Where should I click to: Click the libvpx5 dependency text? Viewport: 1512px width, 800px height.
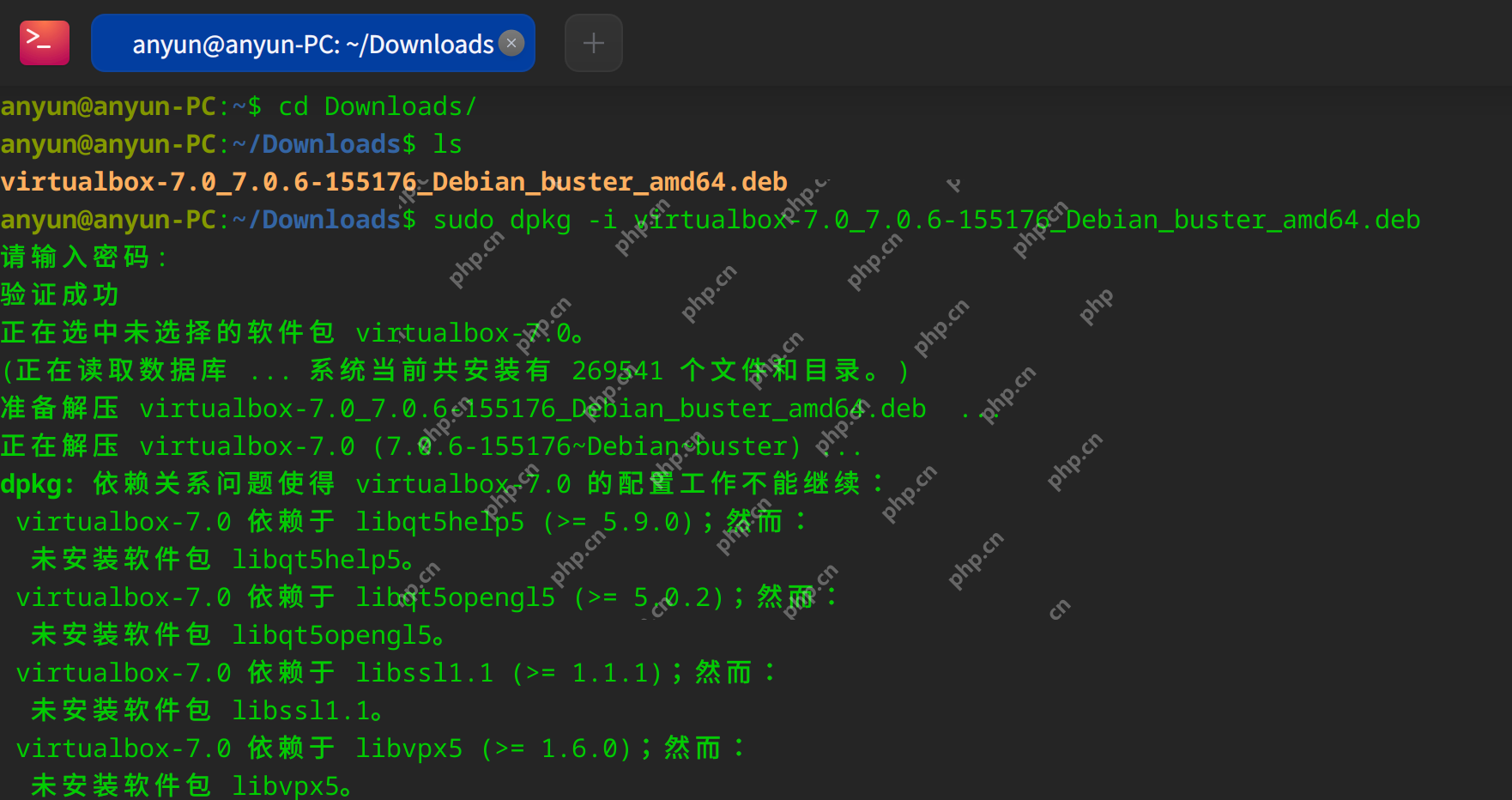click(x=409, y=748)
